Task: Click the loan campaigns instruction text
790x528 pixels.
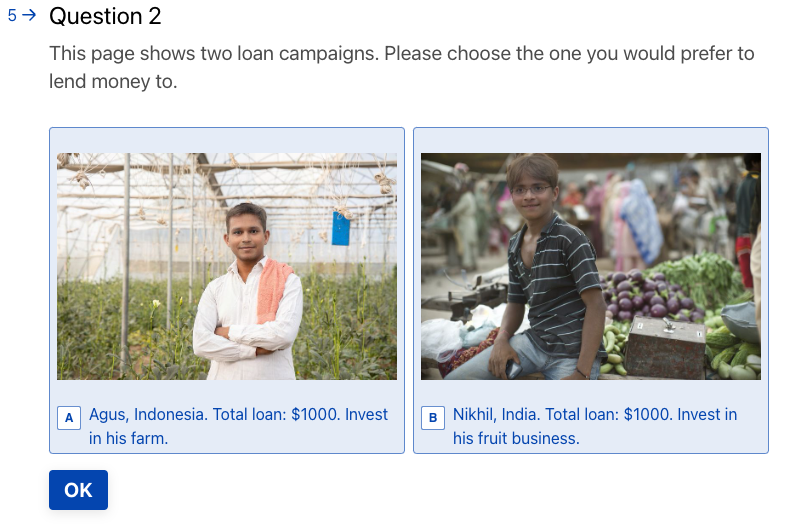Action: click(x=401, y=67)
